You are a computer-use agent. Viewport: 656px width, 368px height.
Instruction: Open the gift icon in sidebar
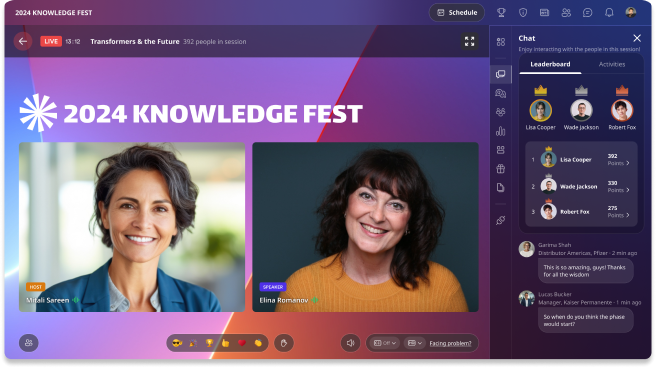(501, 169)
